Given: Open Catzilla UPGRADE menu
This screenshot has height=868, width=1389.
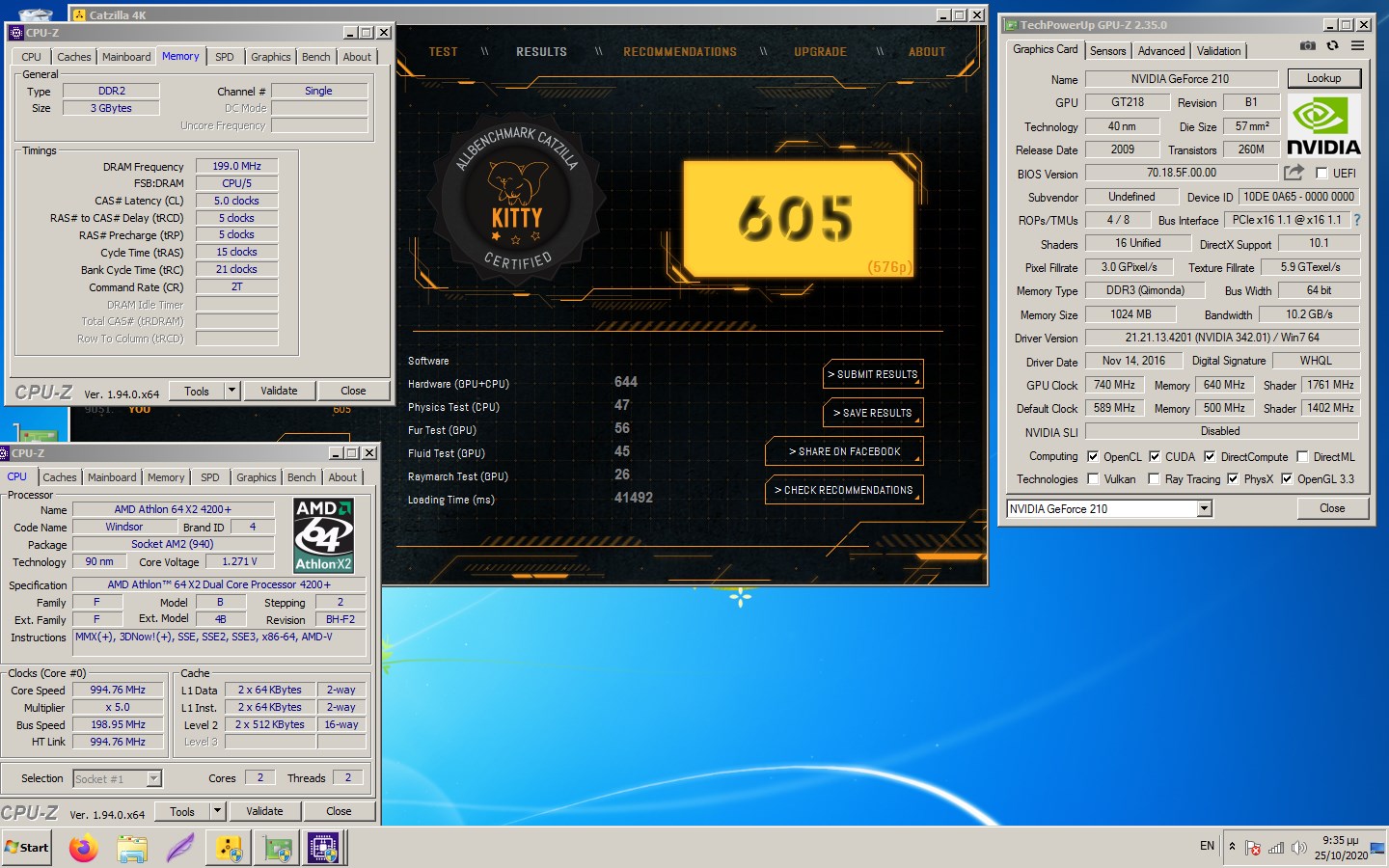Looking at the screenshot, I should coord(821,52).
